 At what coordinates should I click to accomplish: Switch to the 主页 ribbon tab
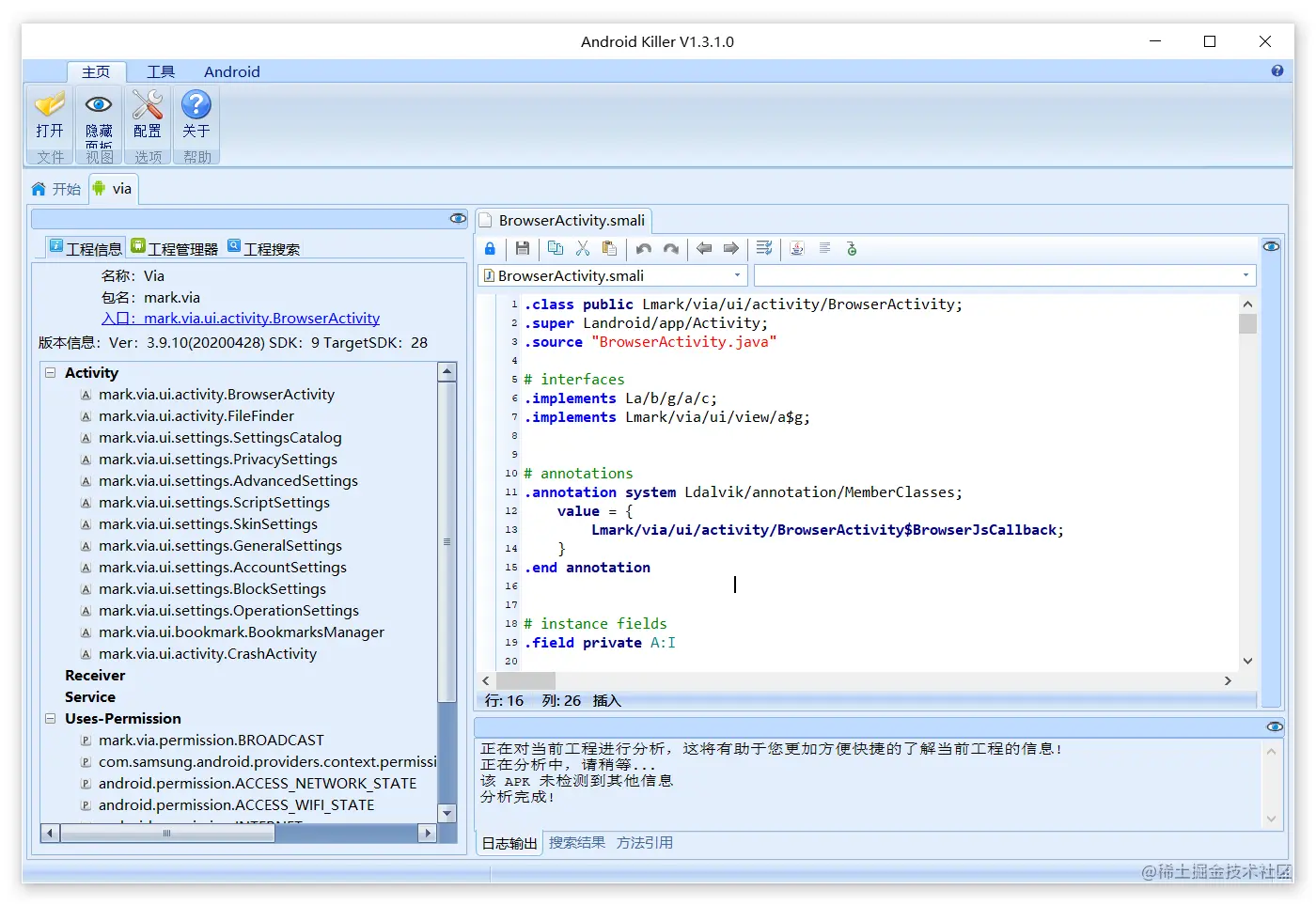pos(96,71)
